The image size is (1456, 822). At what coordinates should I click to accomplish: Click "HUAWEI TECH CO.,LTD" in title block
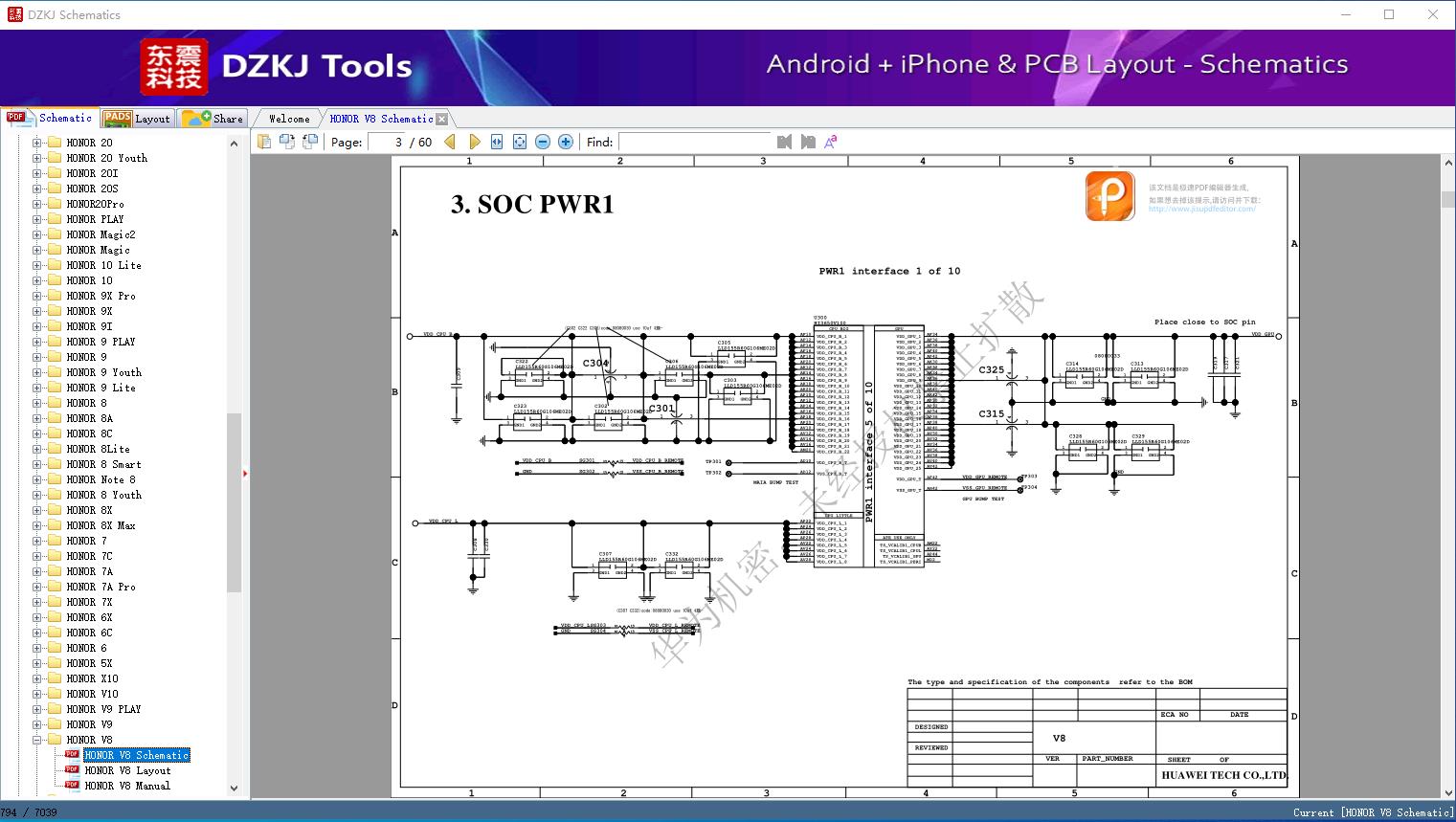pos(1224,775)
